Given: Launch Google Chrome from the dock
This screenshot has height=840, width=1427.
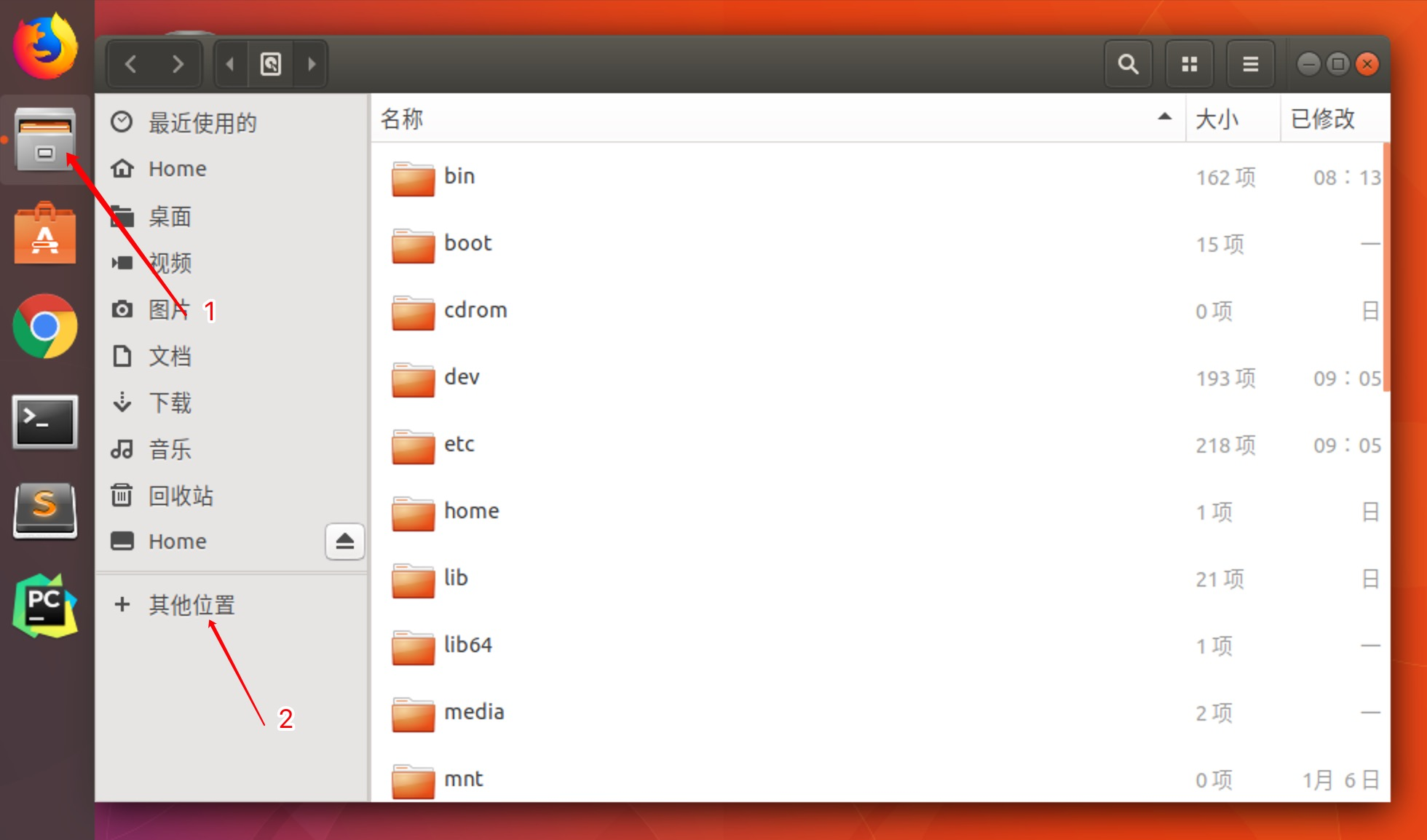Looking at the screenshot, I should click(45, 326).
